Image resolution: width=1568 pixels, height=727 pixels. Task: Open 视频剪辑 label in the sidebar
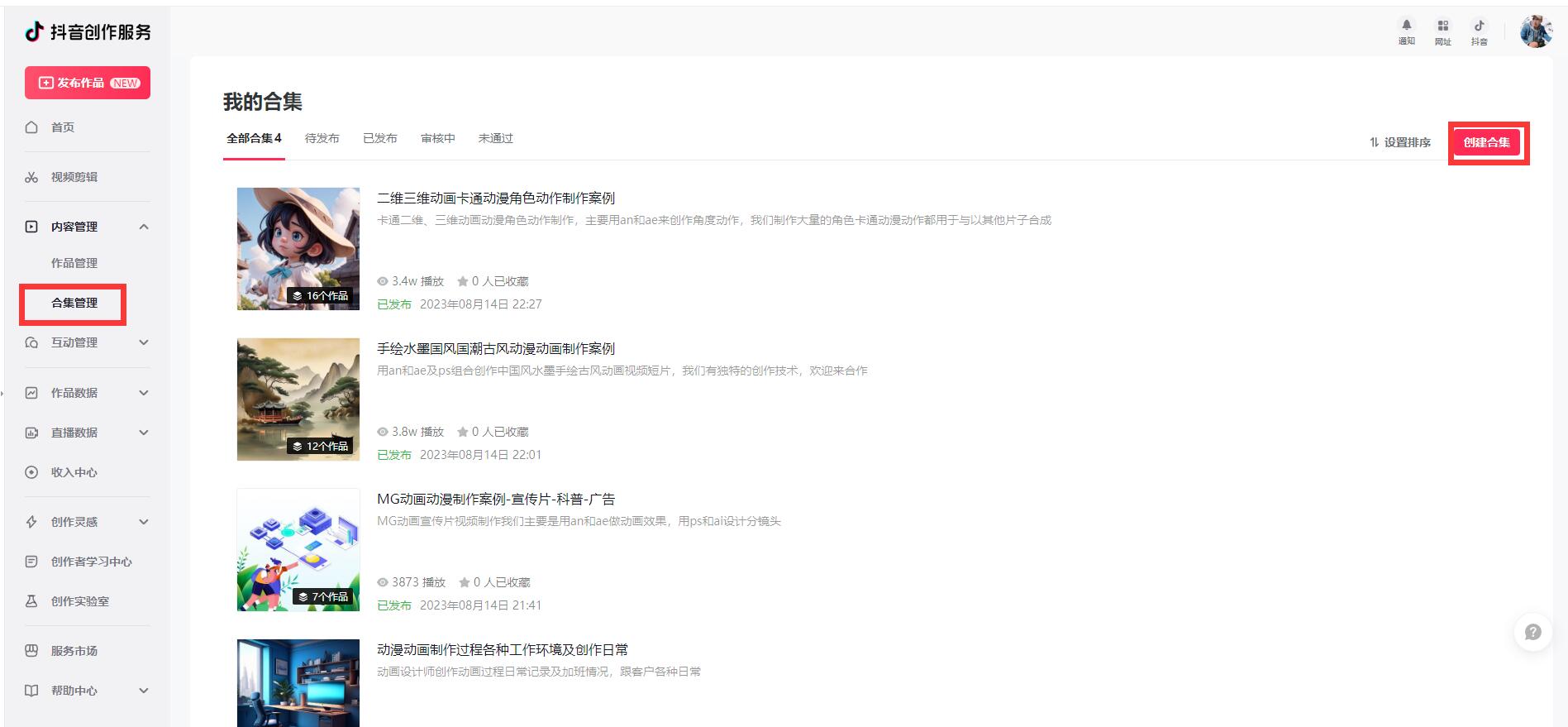(74, 177)
